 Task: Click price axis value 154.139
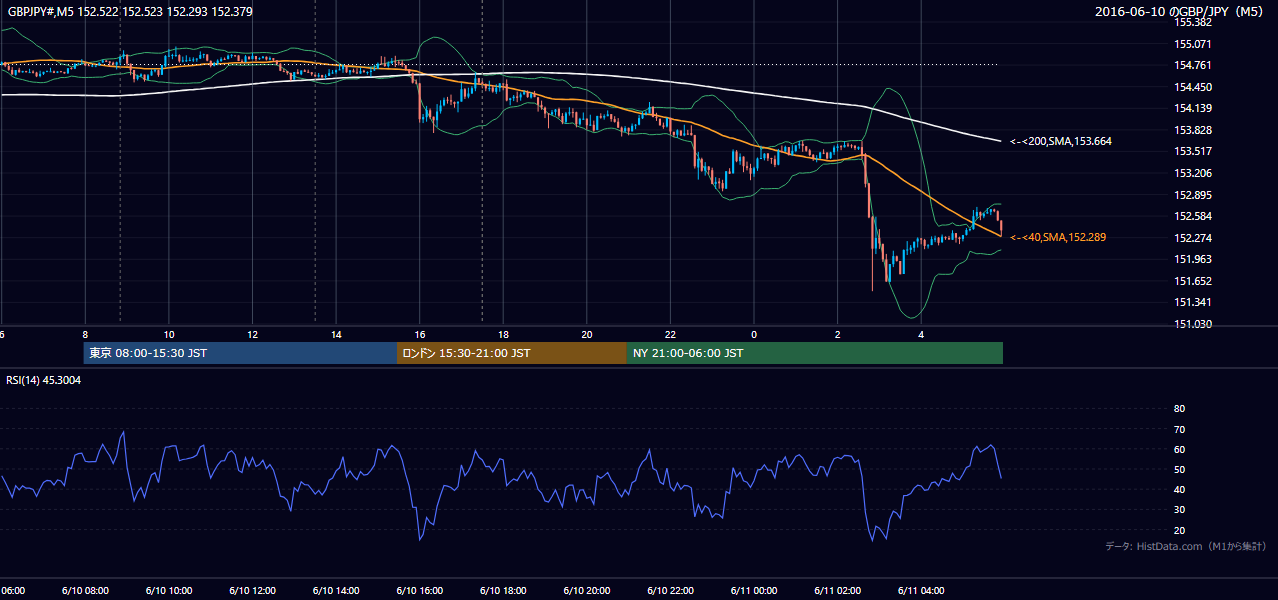1194,109
